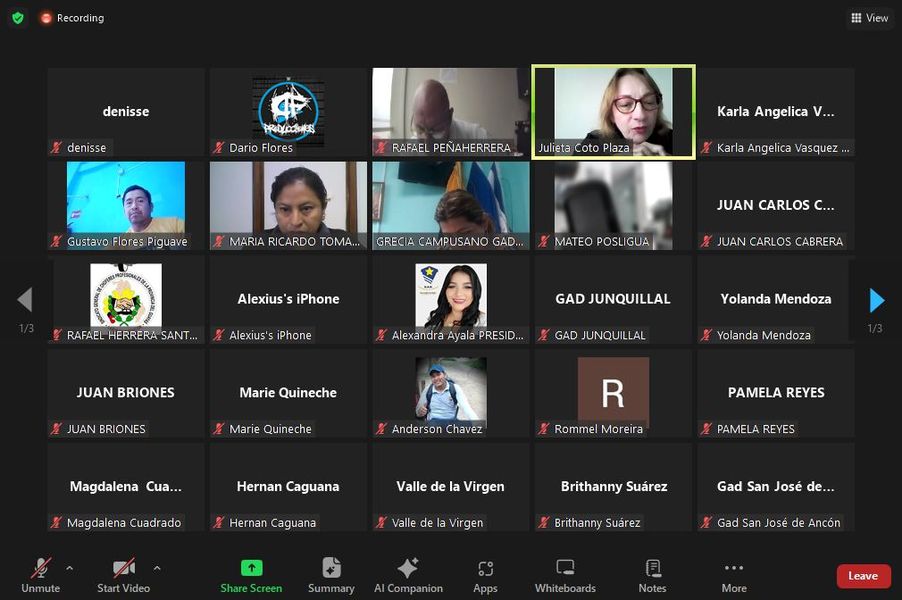Leave the meeting
The height and width of the screenshot is (600, 902).
[862, 576]
